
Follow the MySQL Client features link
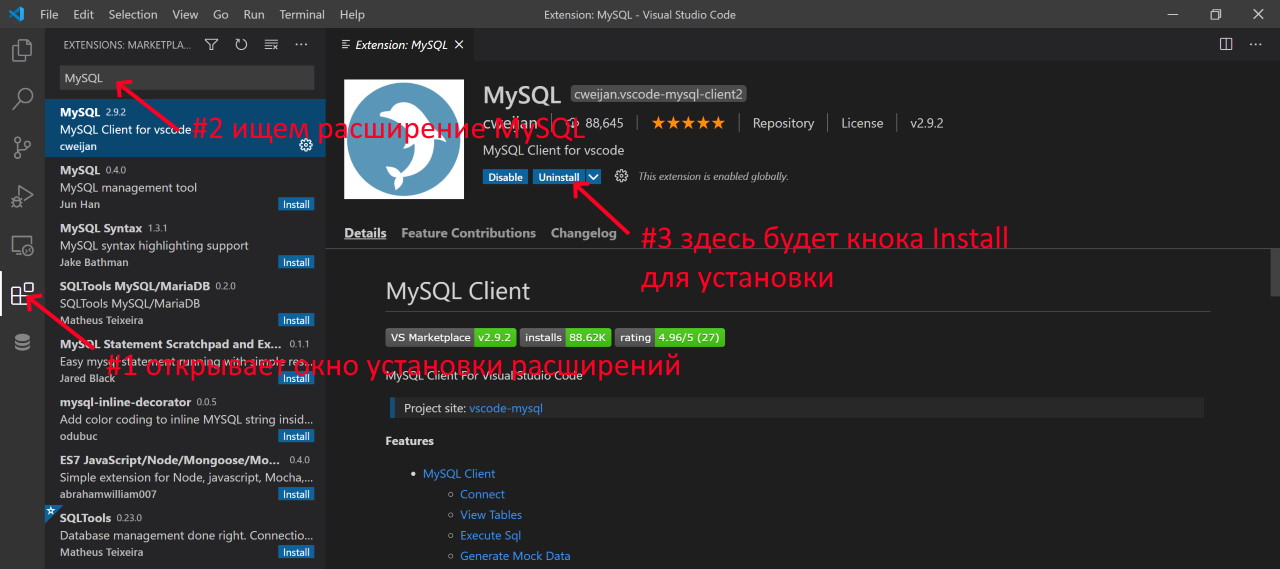click(x=459, y=474)
